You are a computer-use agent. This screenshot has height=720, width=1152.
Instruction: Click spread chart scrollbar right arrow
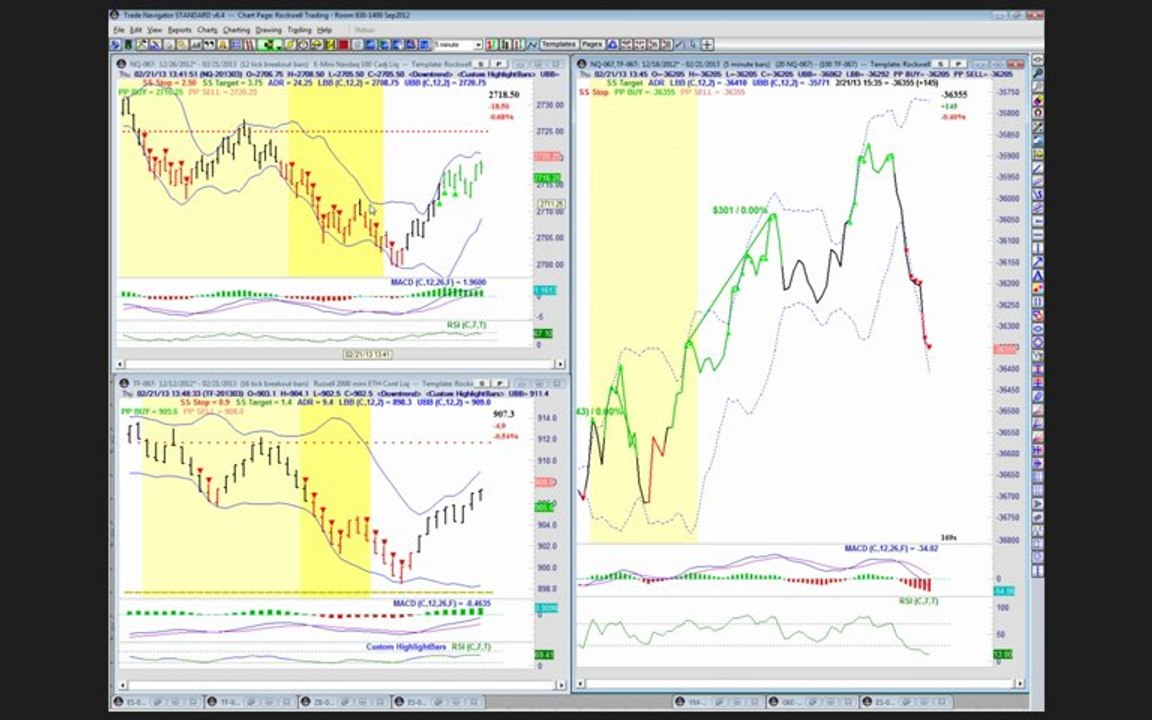pos(1019,683)
